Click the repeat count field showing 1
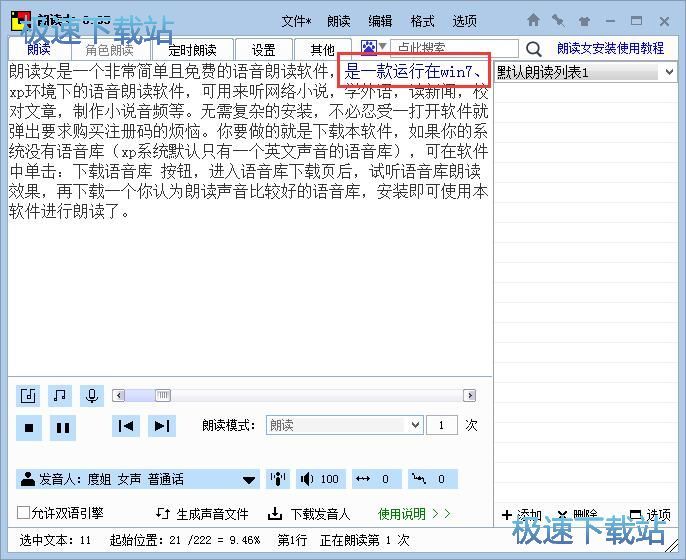The image size is (686, 560). point(442,425)
